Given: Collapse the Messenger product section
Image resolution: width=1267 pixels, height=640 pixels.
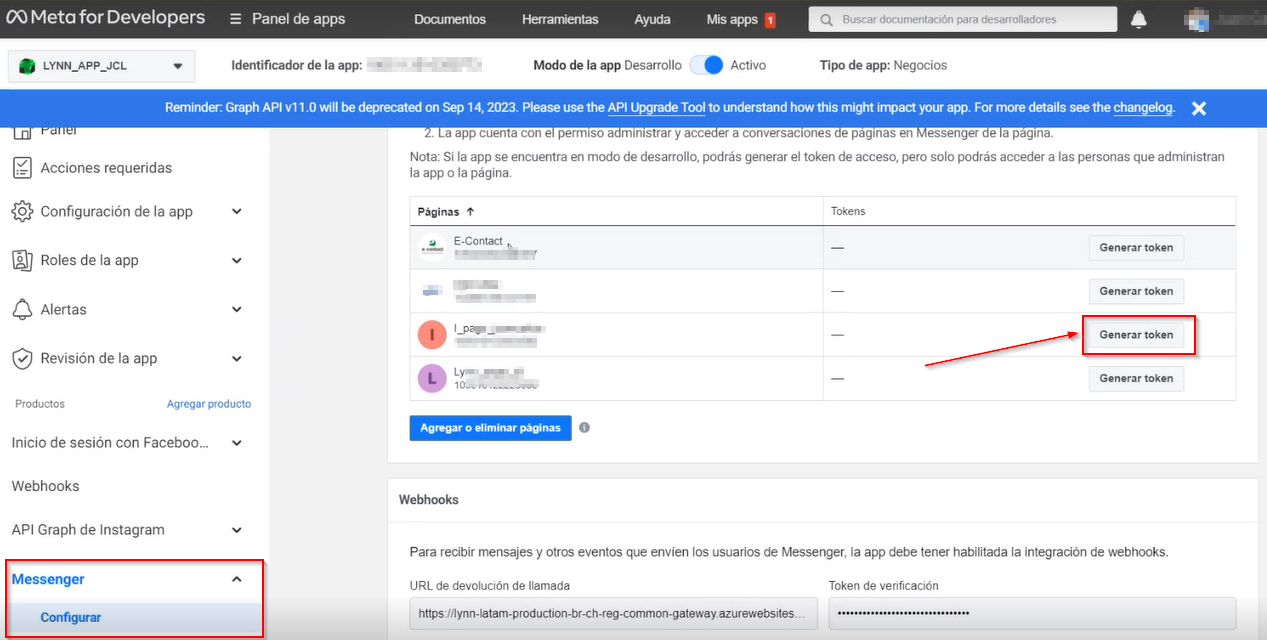Looking at the screenshot, I should [237, 579].
